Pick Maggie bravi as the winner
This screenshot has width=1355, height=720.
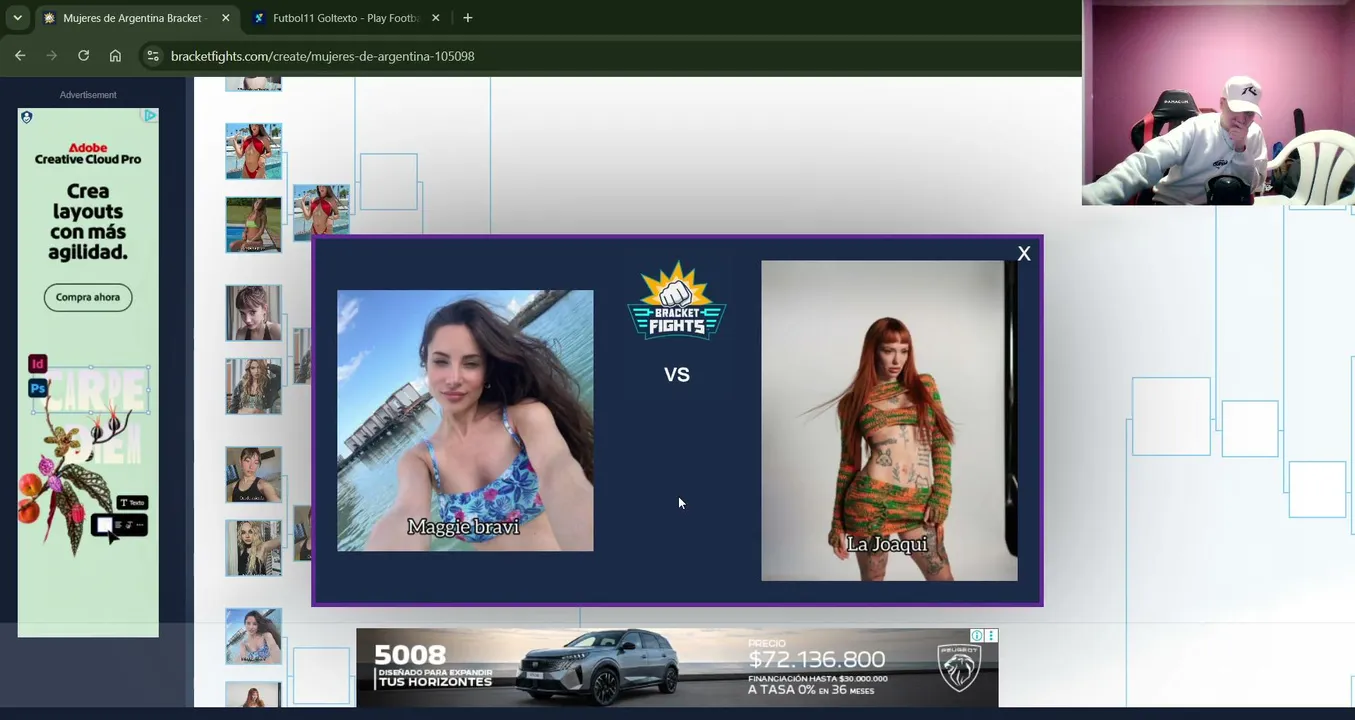point(465,421)
